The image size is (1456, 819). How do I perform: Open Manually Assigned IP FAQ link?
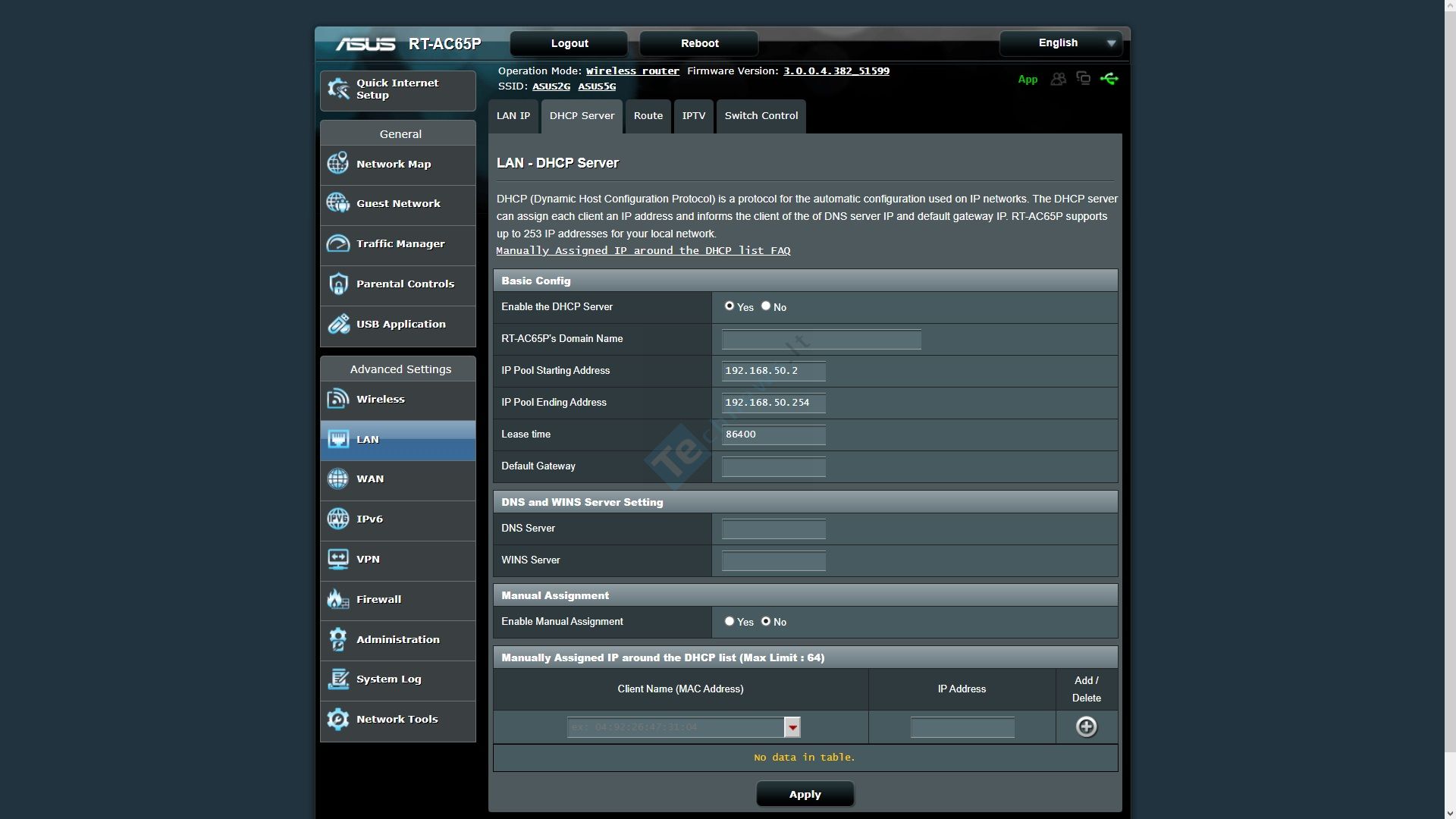coord(643,251)
